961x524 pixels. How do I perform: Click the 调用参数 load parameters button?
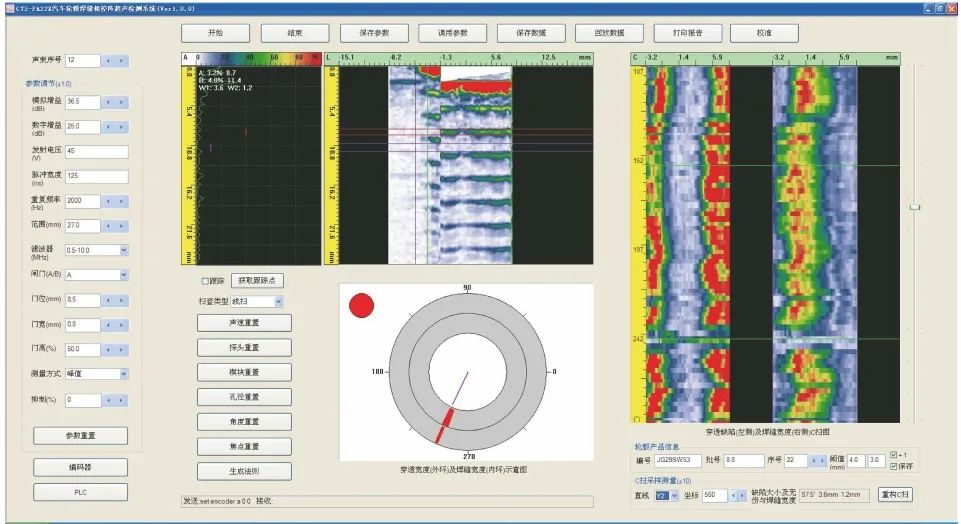point(452,33)
